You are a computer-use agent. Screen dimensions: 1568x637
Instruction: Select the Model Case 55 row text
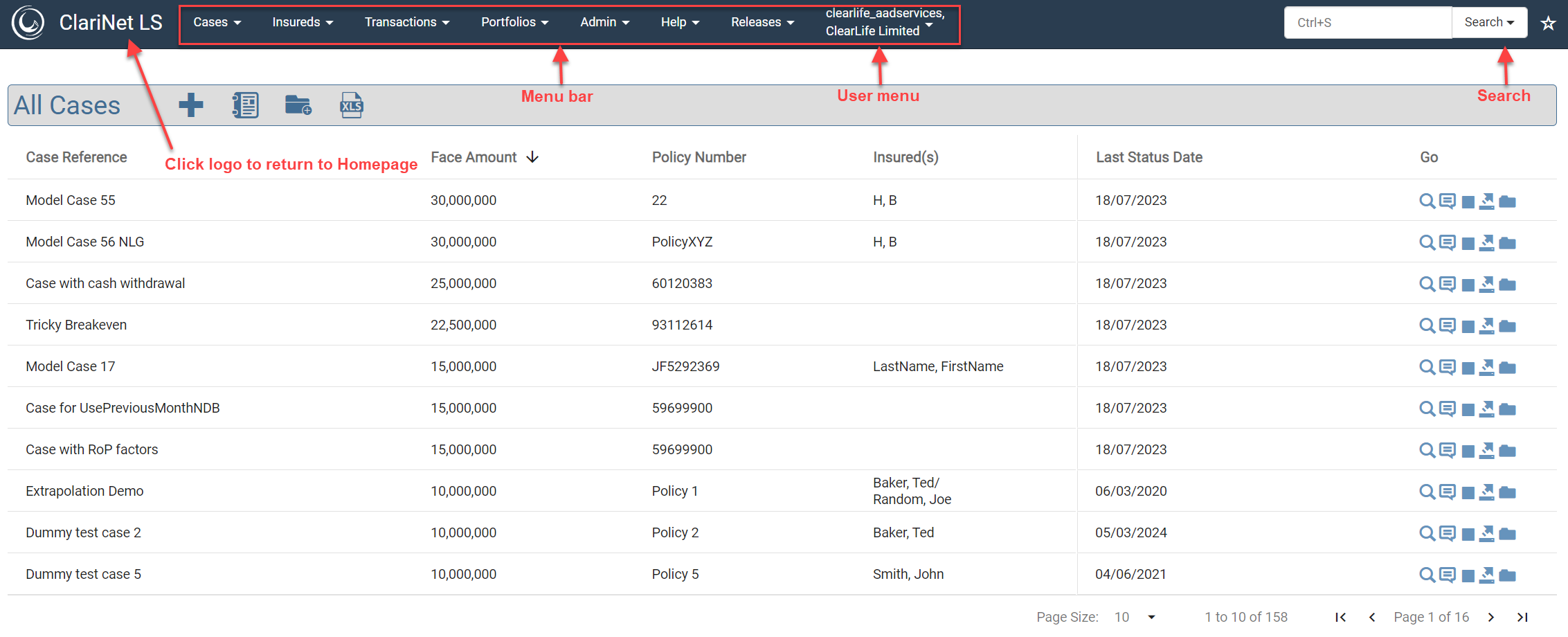(x=71, y=200)
